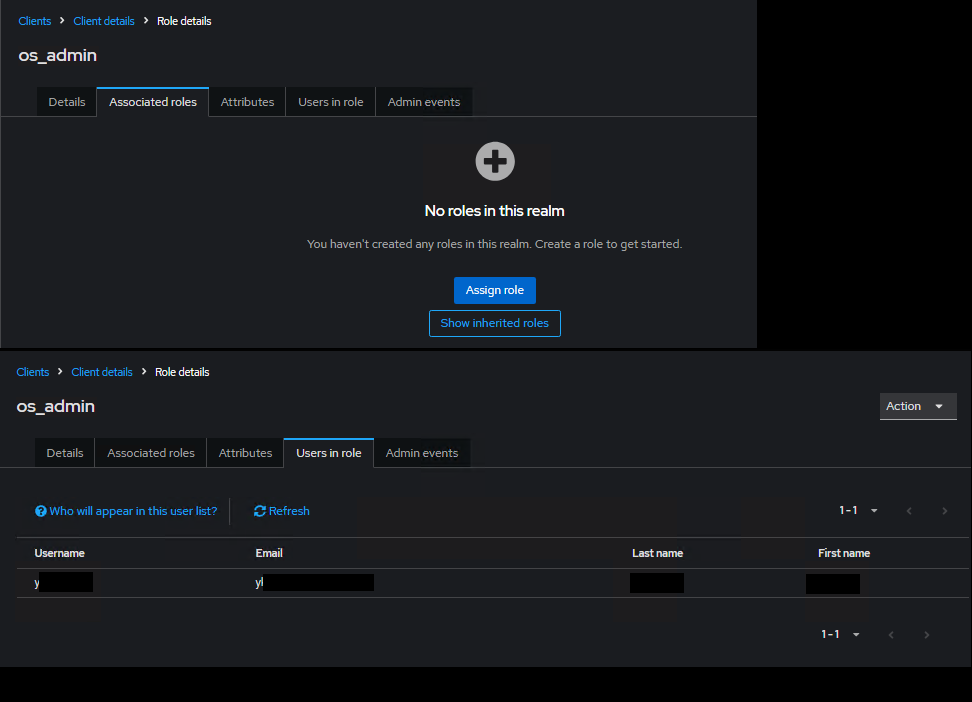Screen dimensions: 972x702
Task: Click the os_admin heading in the upper panel
Action: pyautogui.click(x=58, y=55)
